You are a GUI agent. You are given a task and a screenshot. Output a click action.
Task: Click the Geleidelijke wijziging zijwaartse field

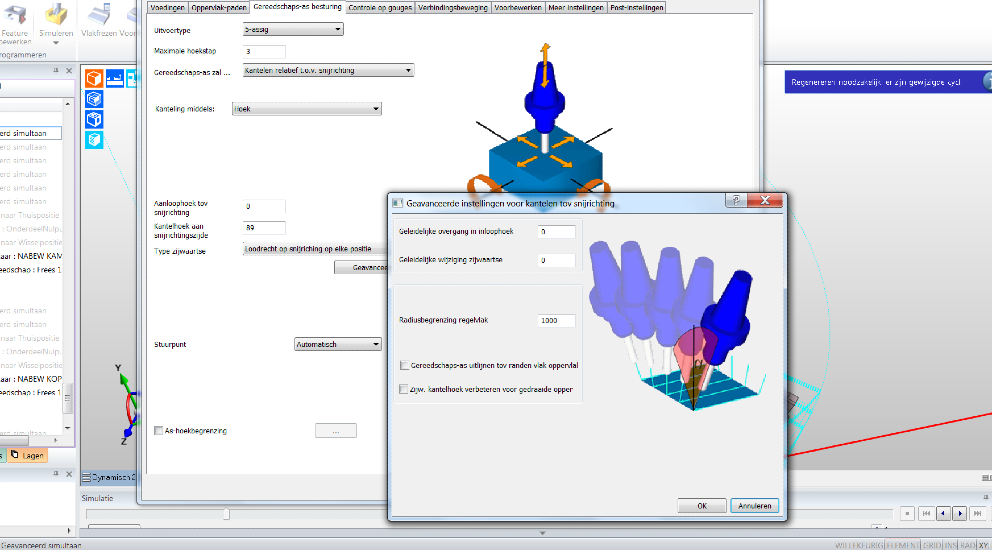click(557, 260)
